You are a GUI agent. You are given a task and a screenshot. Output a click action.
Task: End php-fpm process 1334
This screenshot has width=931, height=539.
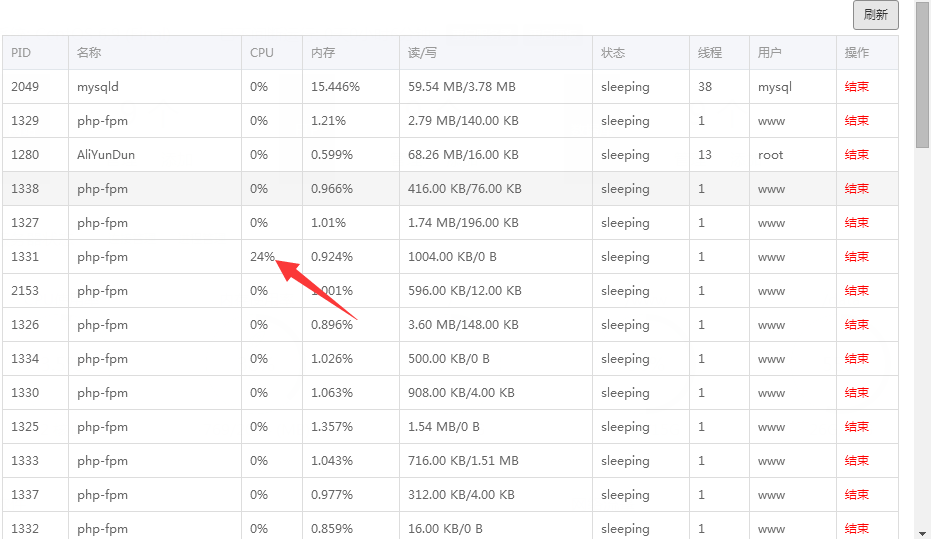(x=856, y=359)
